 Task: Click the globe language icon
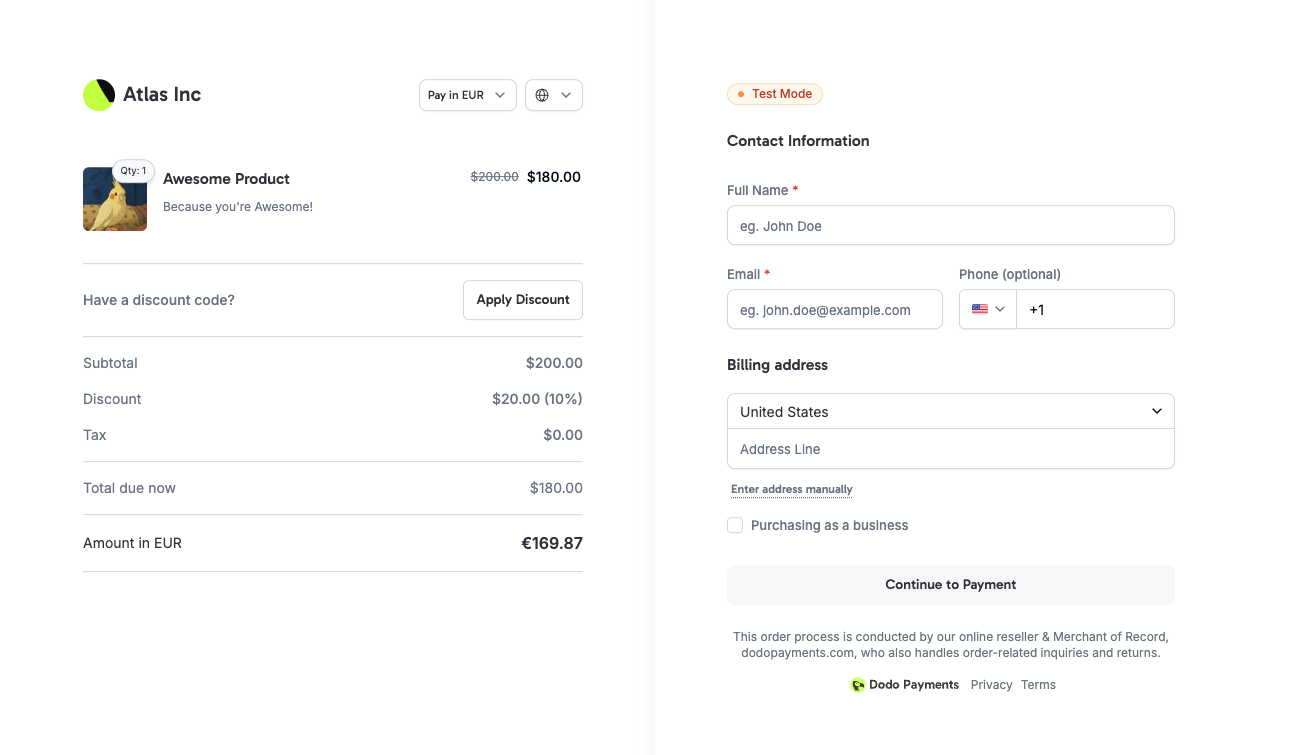pyautogui.click(x=542, y=95)
